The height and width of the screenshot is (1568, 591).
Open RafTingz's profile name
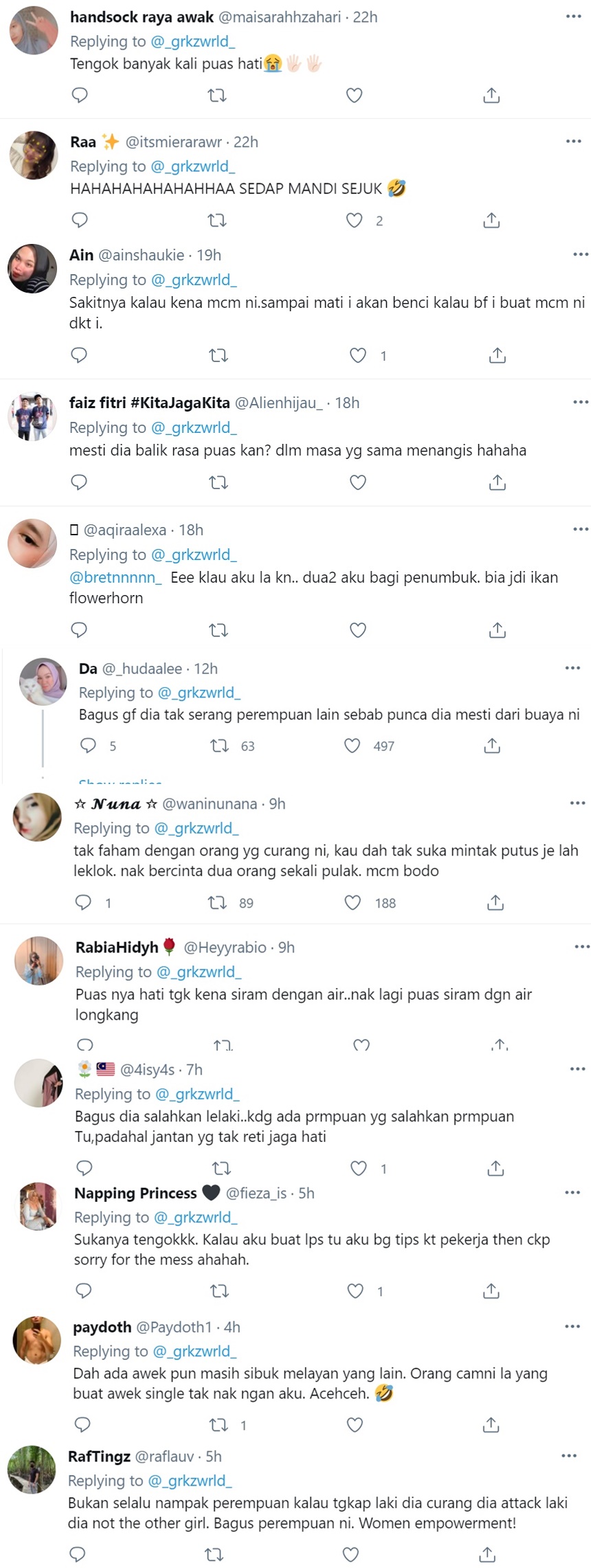click(x=99, y=1456)
